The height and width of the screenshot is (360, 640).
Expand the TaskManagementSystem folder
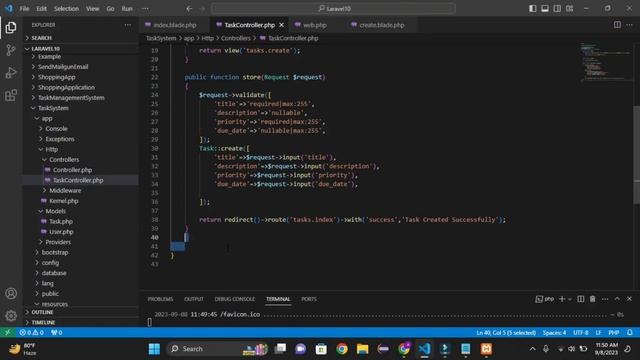click(71, 98)
